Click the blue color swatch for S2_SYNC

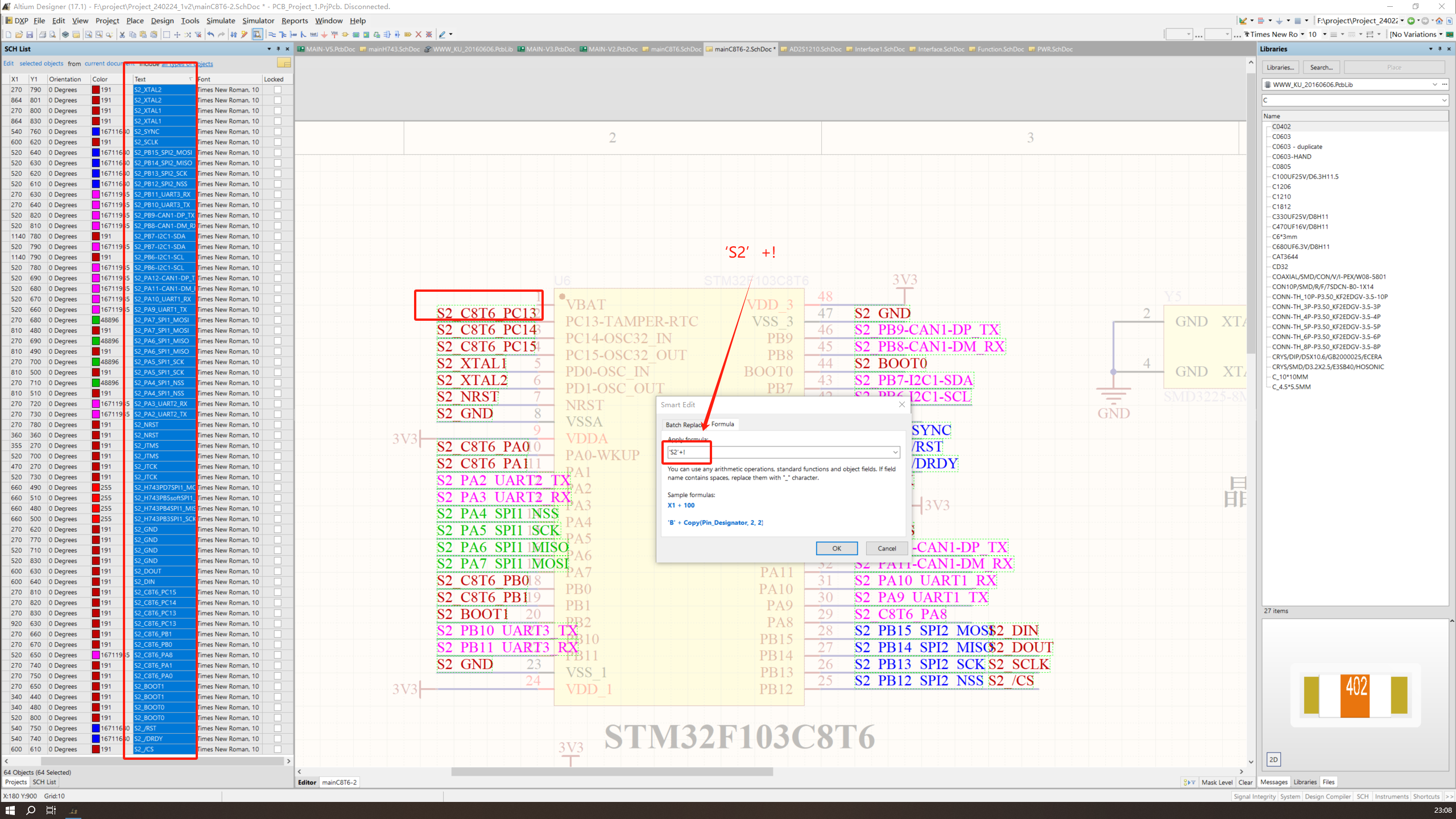coord(96,131)
